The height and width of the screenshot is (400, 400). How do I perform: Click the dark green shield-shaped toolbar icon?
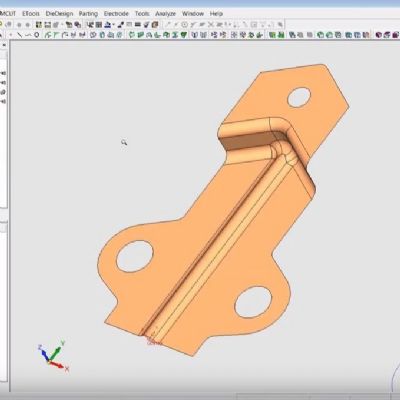click(x=183, y=35)
